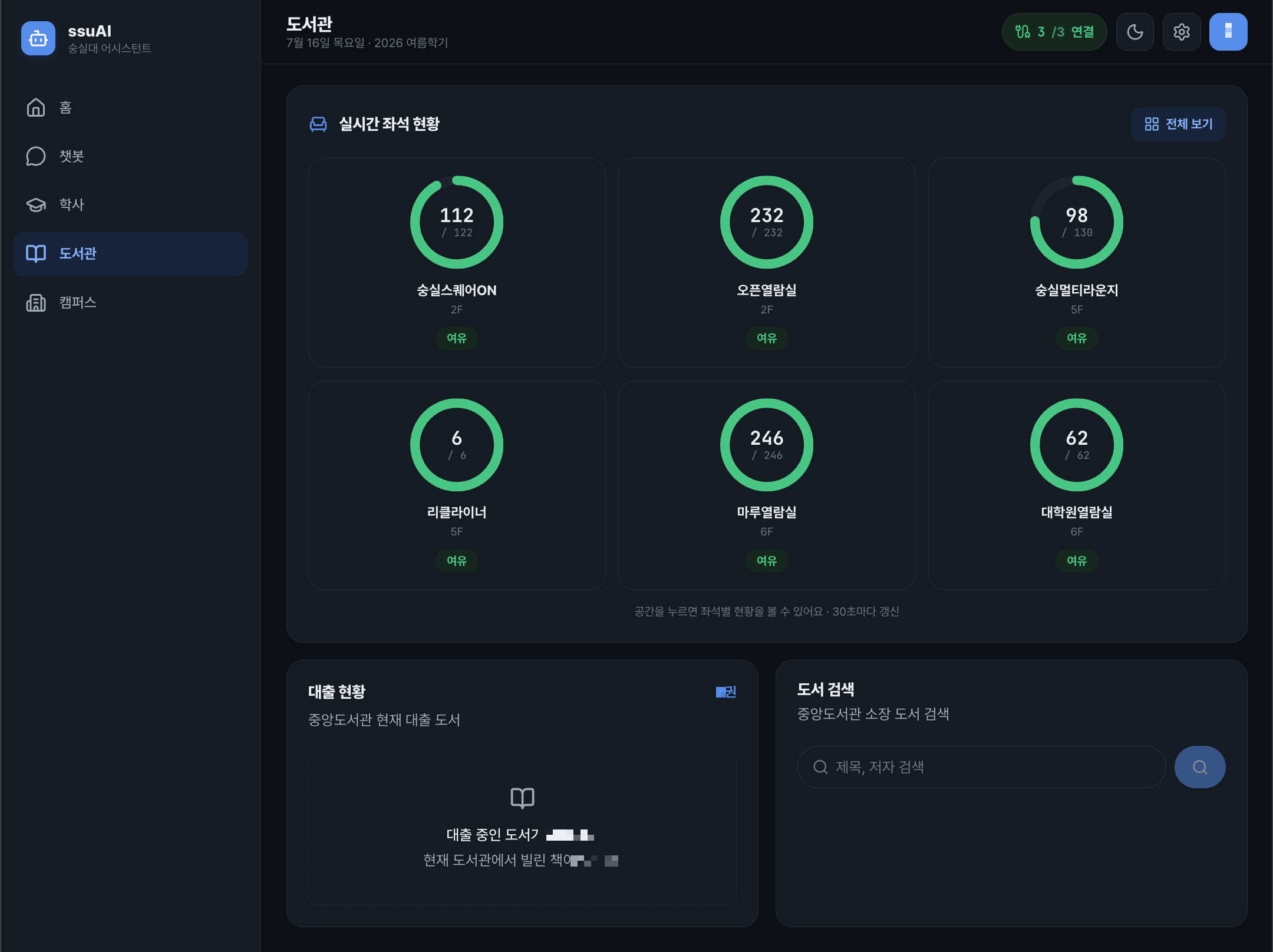Select the 도서관 sidebar item
This screenshot has height=952, width=1273.
[130, 253]
